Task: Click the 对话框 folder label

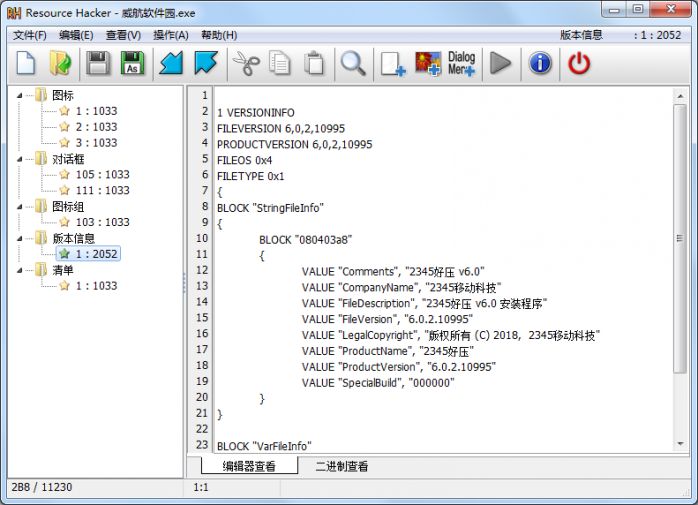Action: [x=68, y=159]
